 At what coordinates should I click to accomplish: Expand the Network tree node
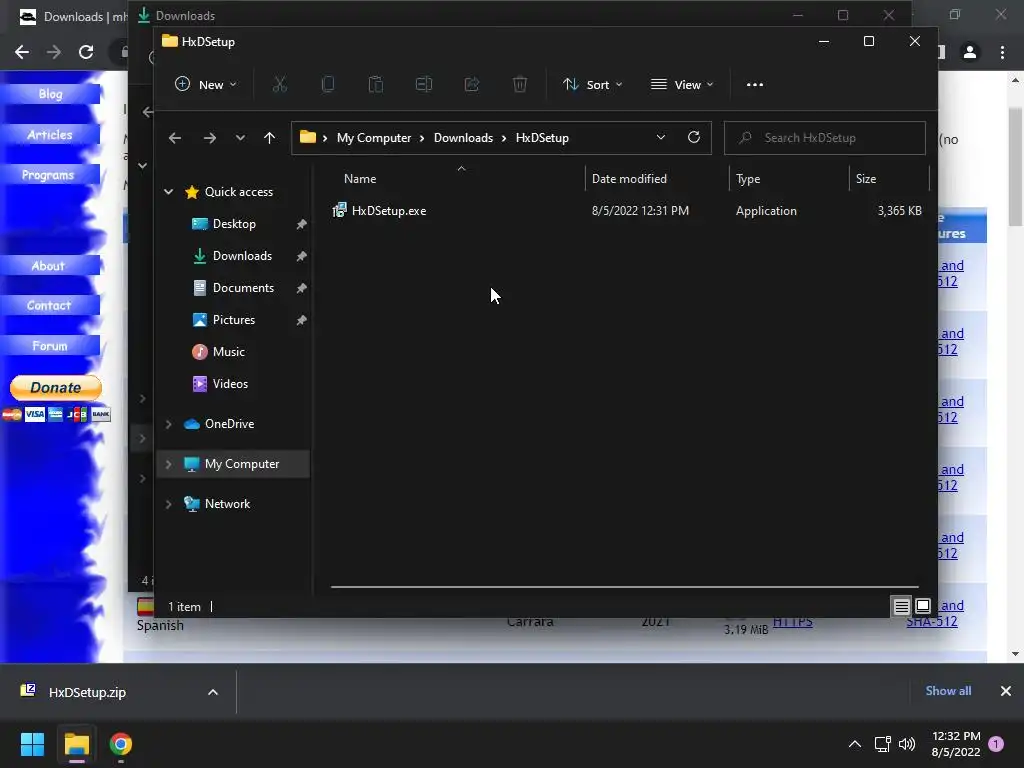click(168, 504)
